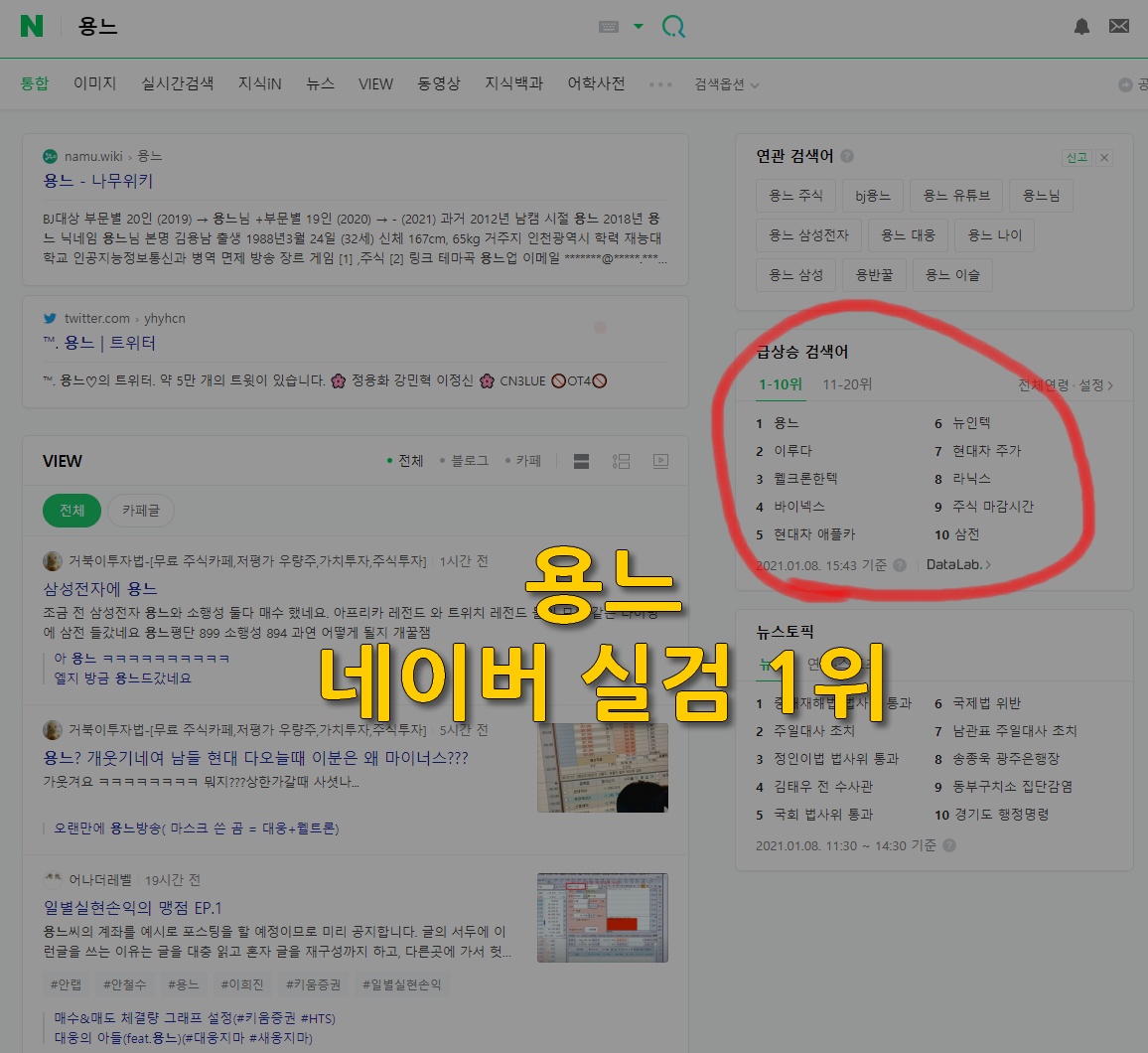Click the green search magnifier icon
Viewport: 1148px width, 1053px height.
(x=673, y=27)
